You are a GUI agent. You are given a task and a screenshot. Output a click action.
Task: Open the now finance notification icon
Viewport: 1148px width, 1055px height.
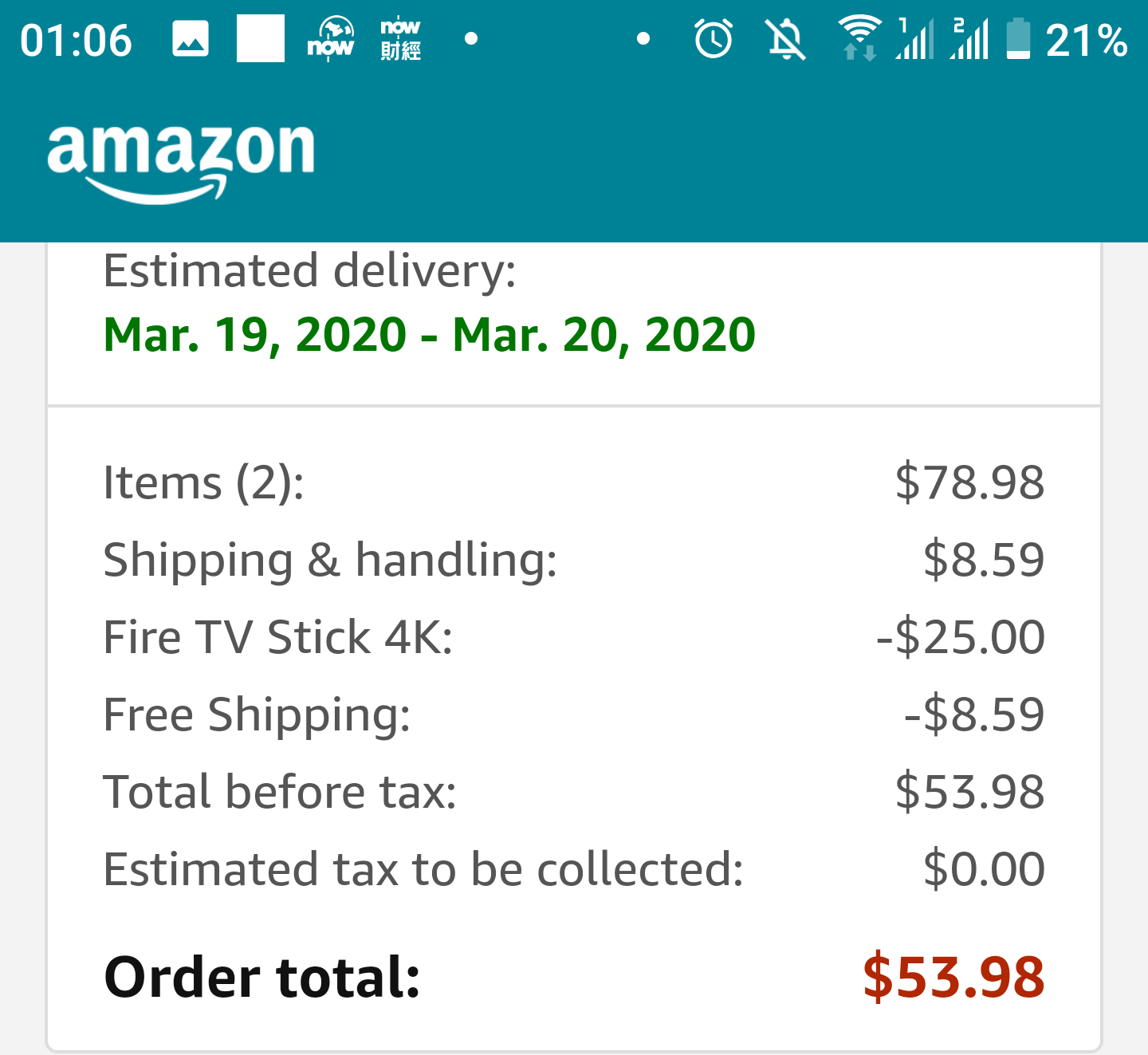tap(400, 39)
